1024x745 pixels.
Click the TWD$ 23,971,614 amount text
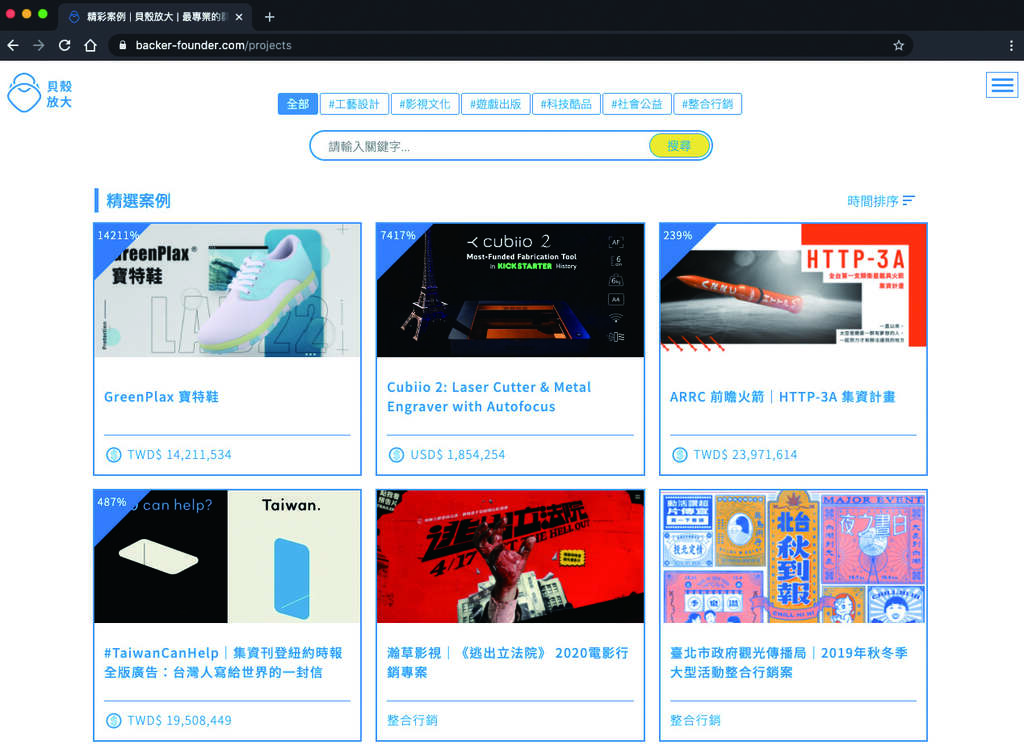point(745,454)
